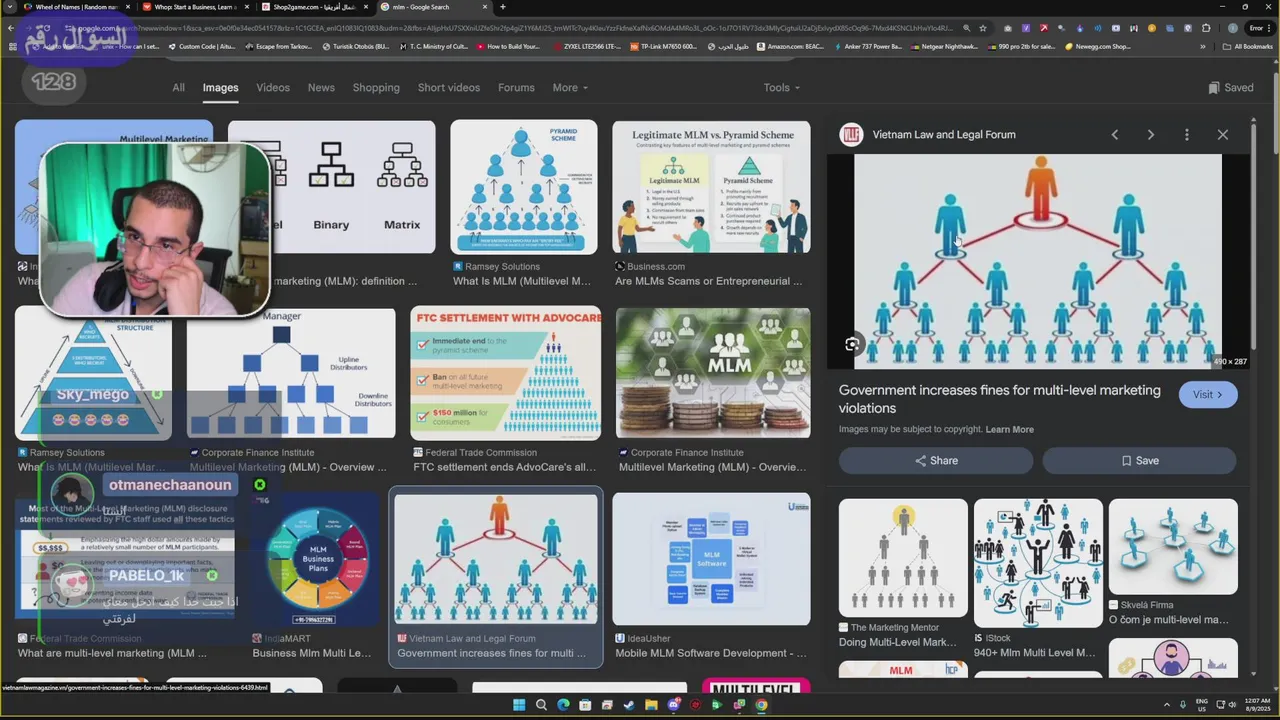Open the MLM coins image from Corporate Finance Institute
This screenshot has width=1280, height=720.
(x=713, y=373)
